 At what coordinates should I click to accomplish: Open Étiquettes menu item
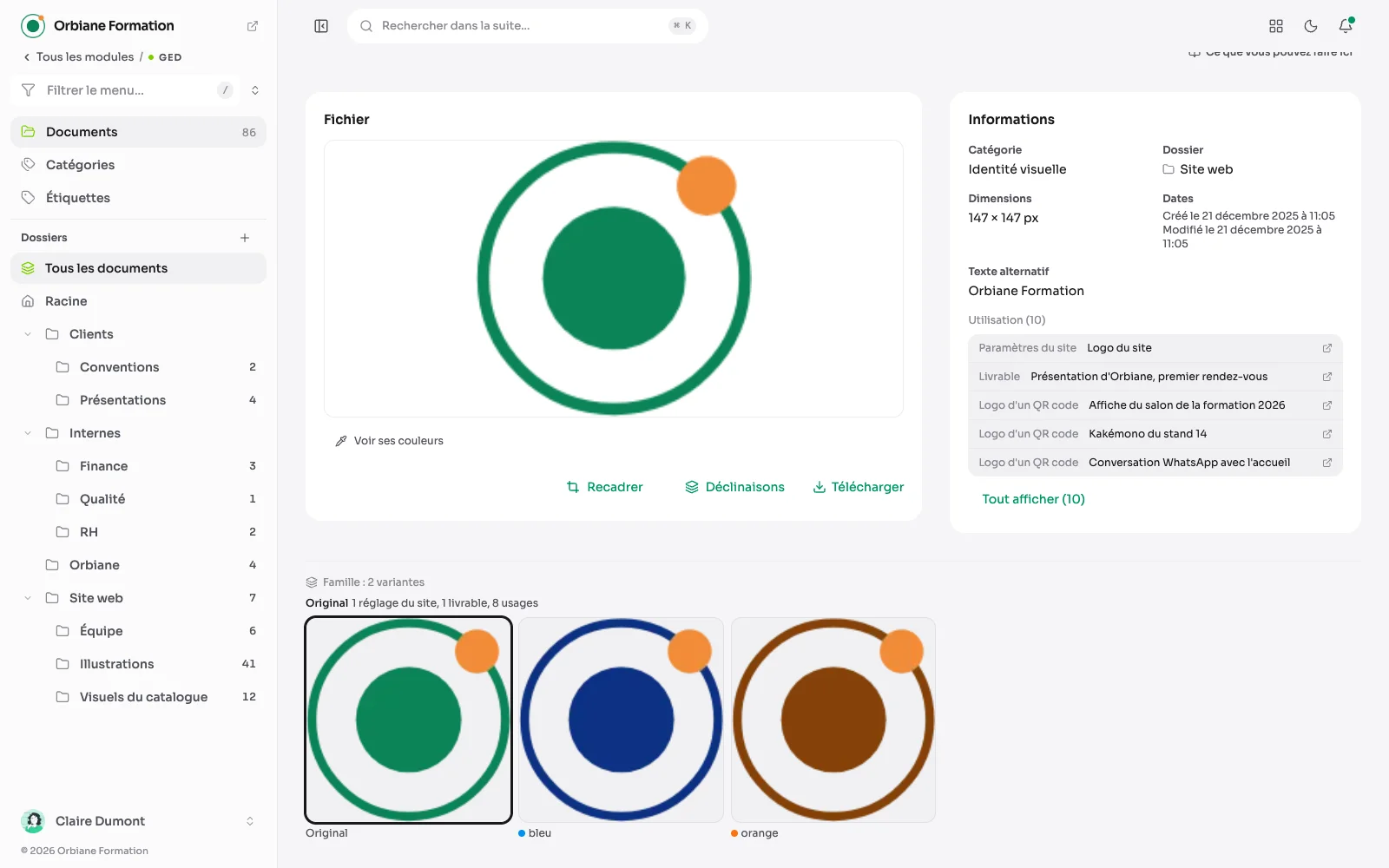[138, 198]
